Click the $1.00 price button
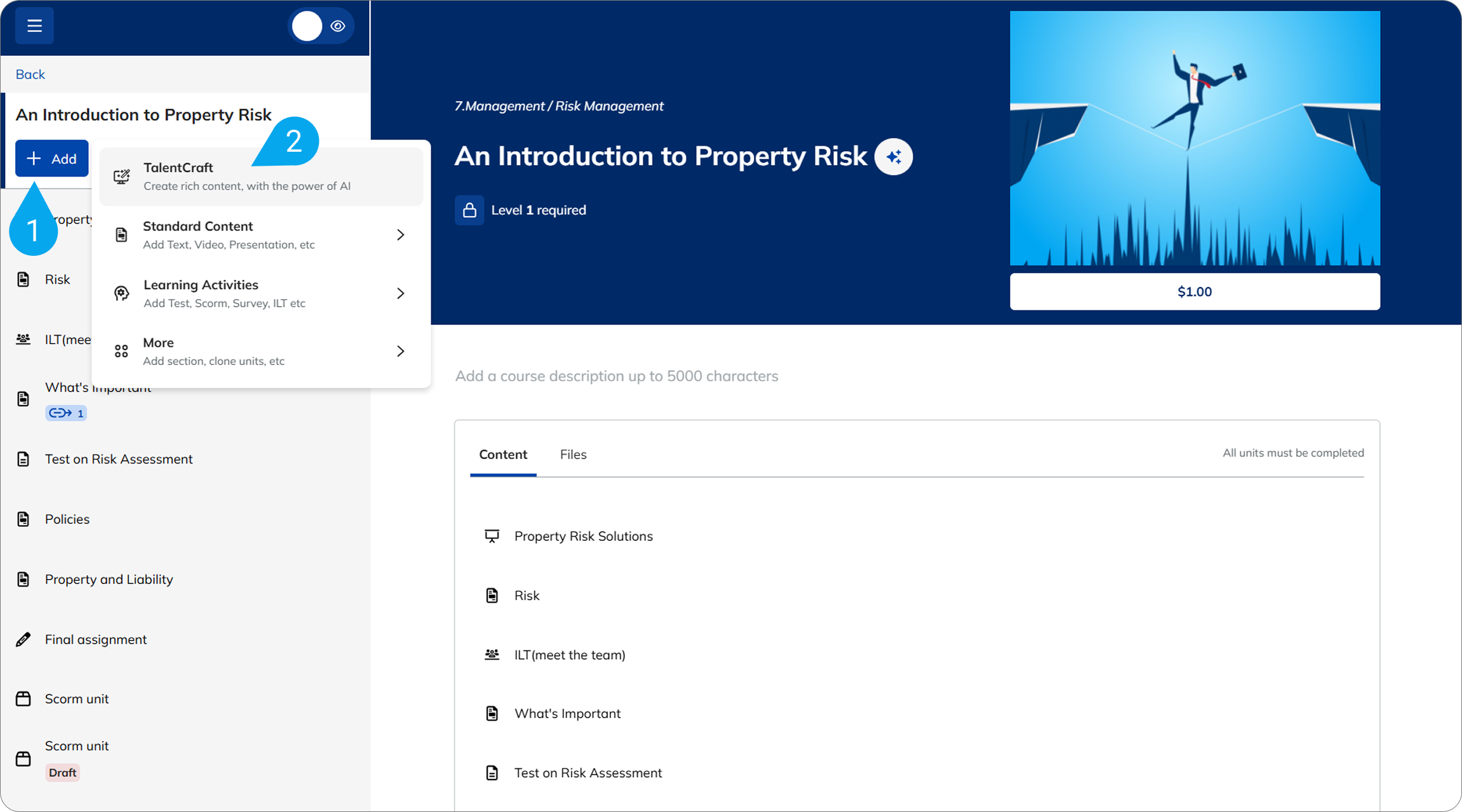The width and height of the screenshot is (1462, 812). (1195, 292)
